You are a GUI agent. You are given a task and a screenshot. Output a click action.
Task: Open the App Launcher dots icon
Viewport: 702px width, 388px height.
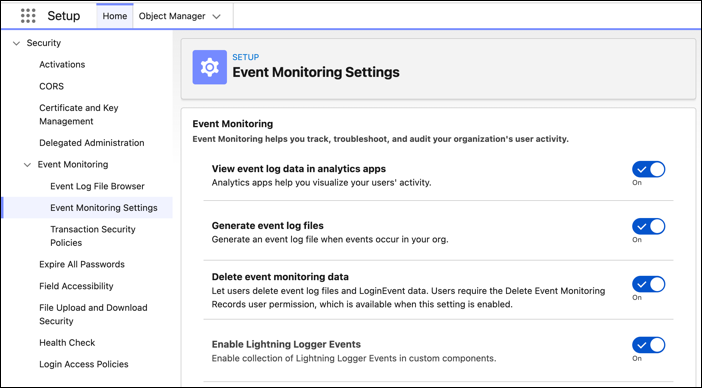[28, 16]
